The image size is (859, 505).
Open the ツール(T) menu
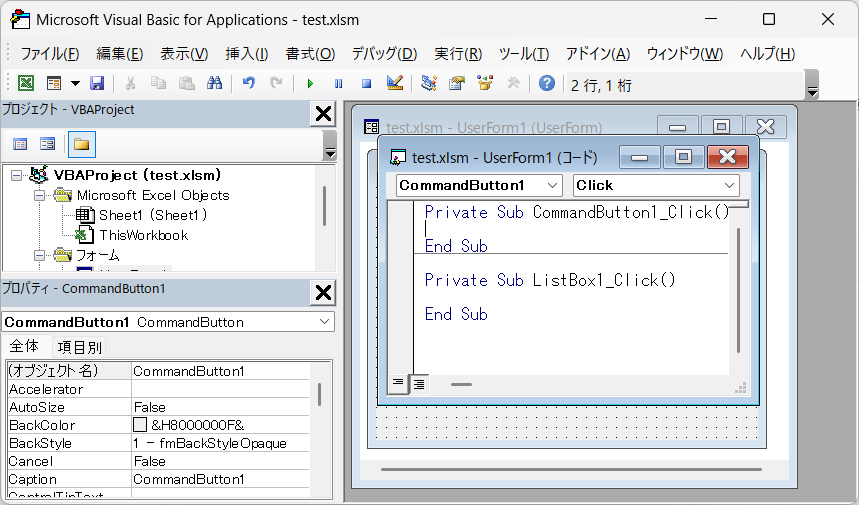point(524,54)
